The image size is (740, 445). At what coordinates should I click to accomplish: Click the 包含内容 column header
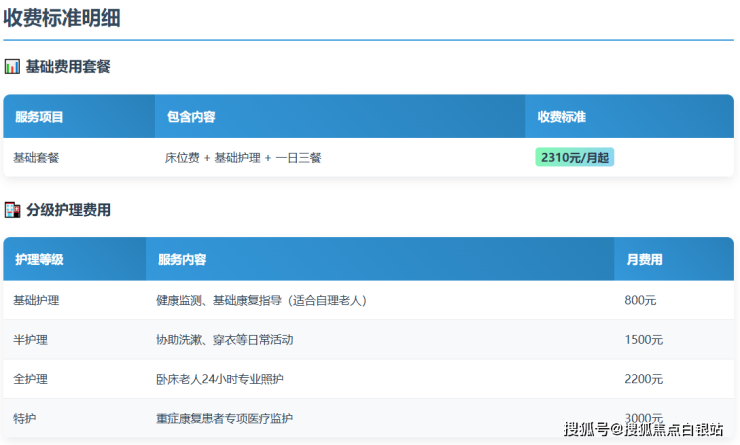[x=191, y=117]
